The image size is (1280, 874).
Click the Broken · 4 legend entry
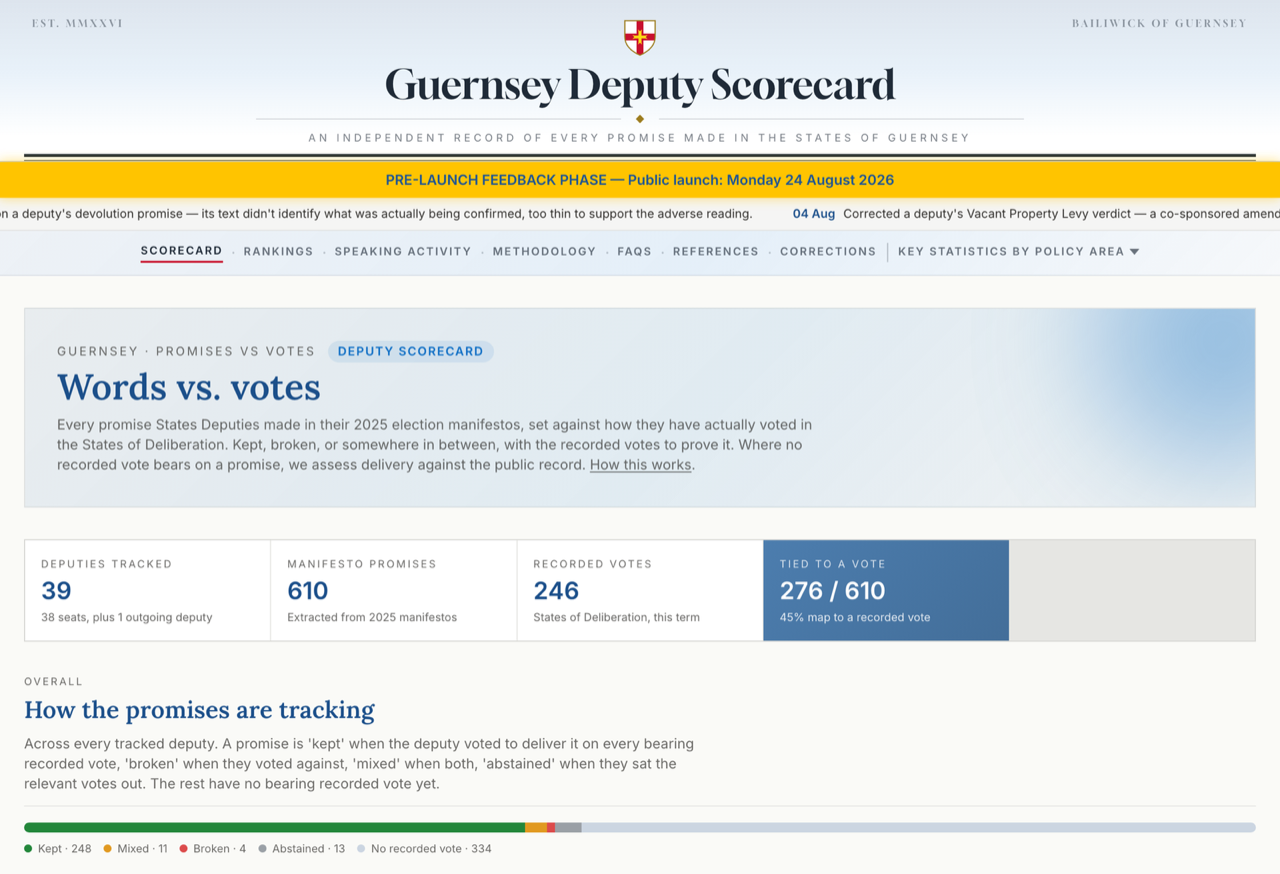click(212, 849)
